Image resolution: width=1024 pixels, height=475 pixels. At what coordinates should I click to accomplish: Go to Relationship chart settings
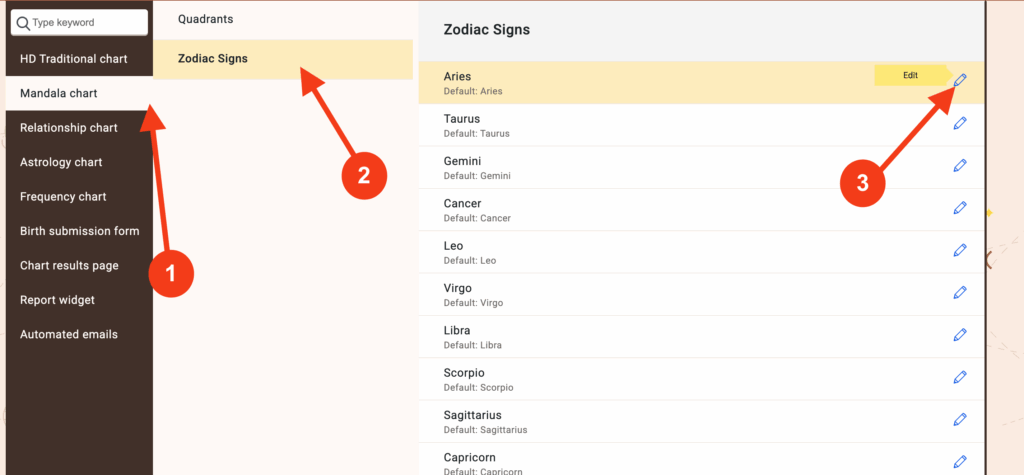(x=69, y=128)
